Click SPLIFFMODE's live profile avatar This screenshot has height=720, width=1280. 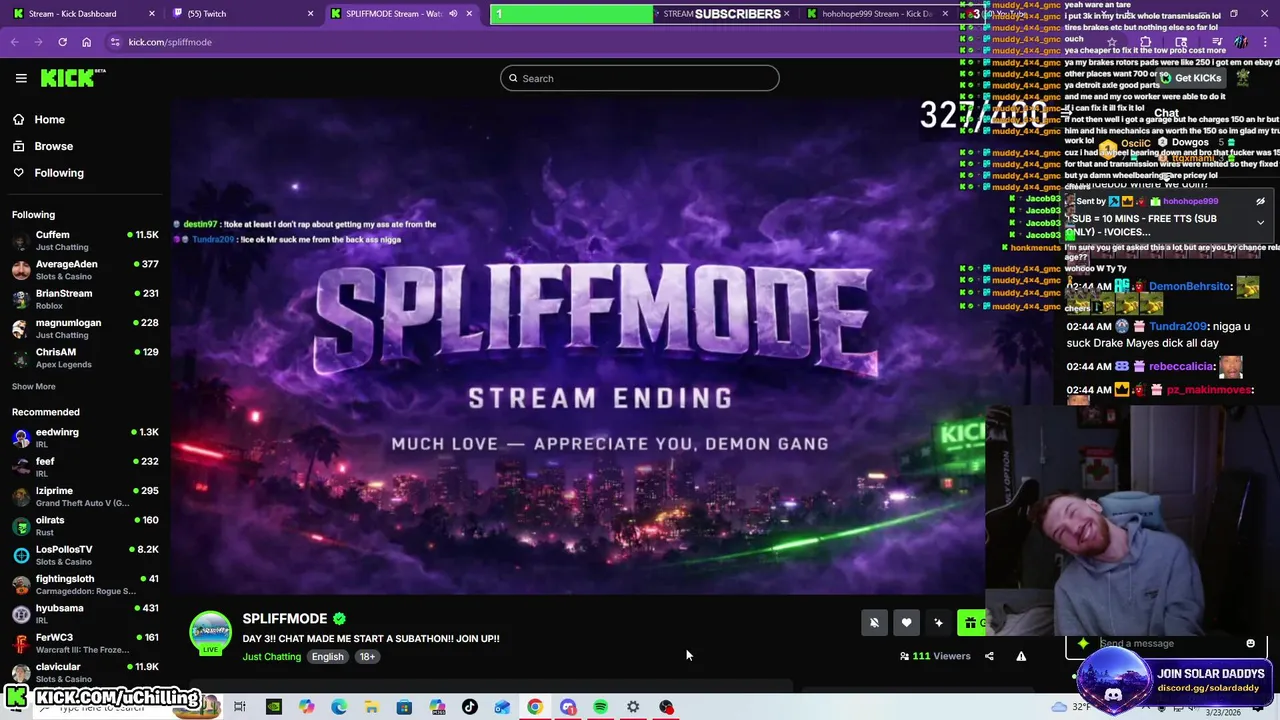coord(210,633)
